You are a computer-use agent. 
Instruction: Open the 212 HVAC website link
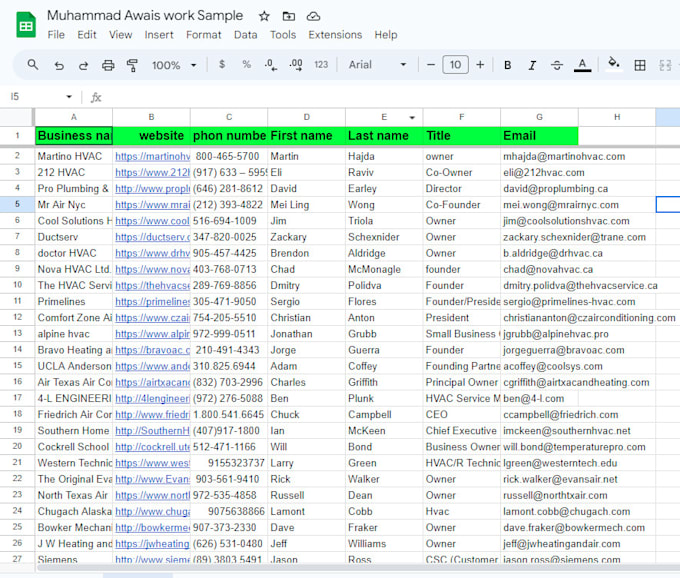(152, 173)
